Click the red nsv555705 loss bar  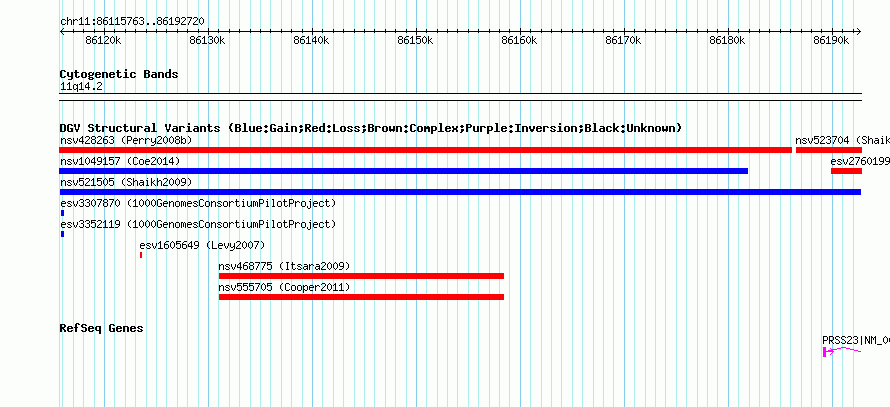[362, 297]
